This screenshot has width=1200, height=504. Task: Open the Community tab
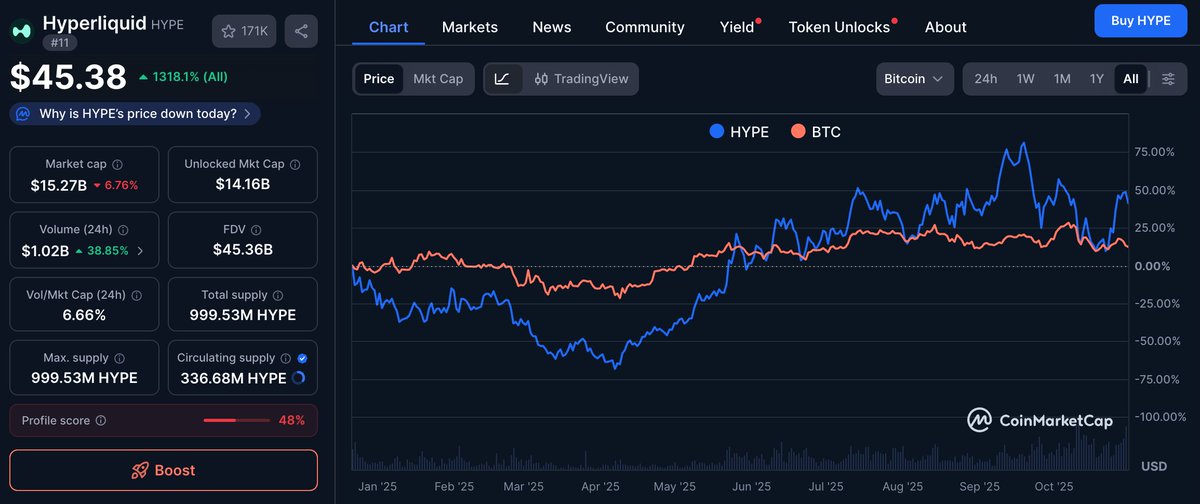pos(645,27)
